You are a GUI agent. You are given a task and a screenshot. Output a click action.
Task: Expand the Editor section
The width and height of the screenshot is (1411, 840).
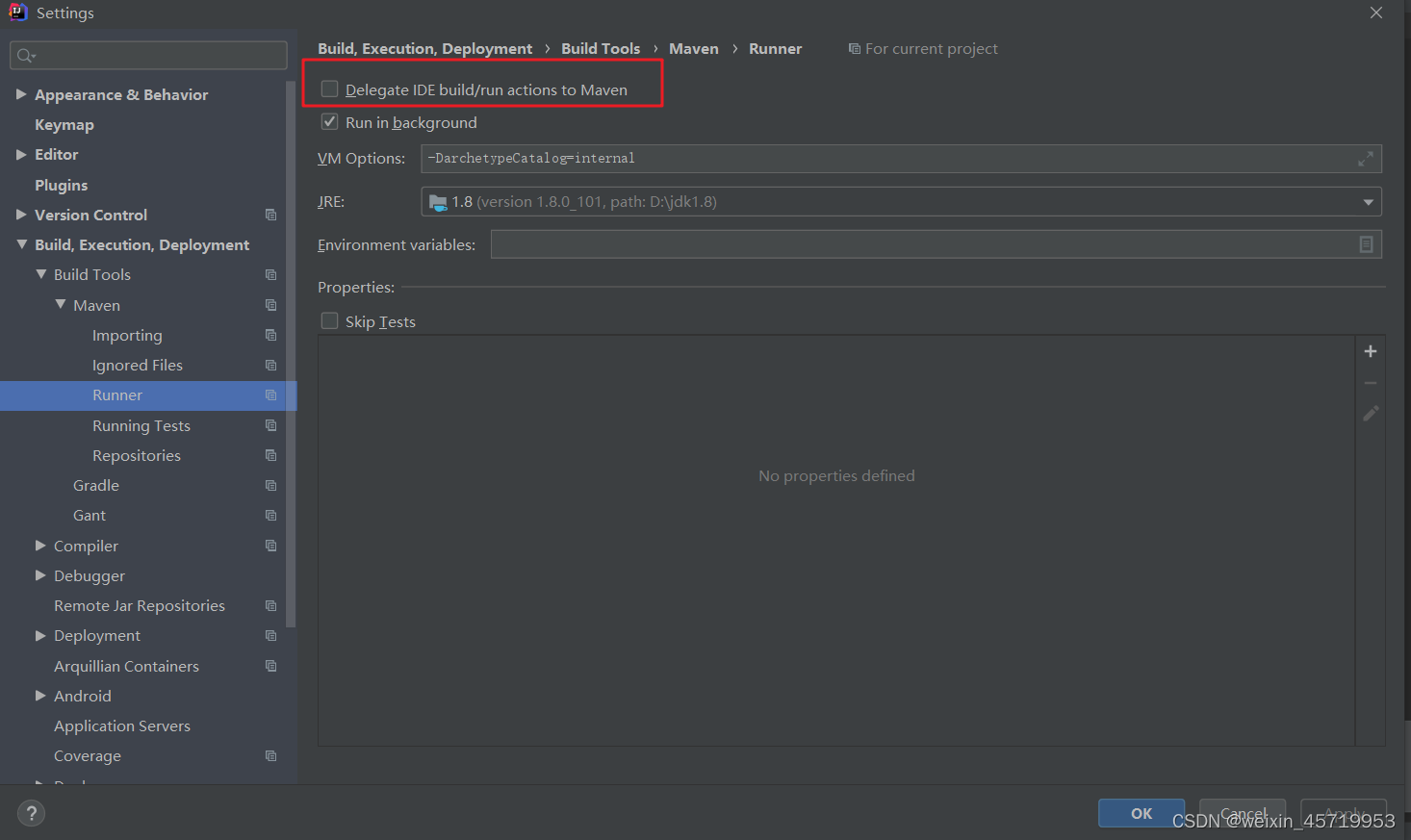pyautogui.click(x=21, y=154)
